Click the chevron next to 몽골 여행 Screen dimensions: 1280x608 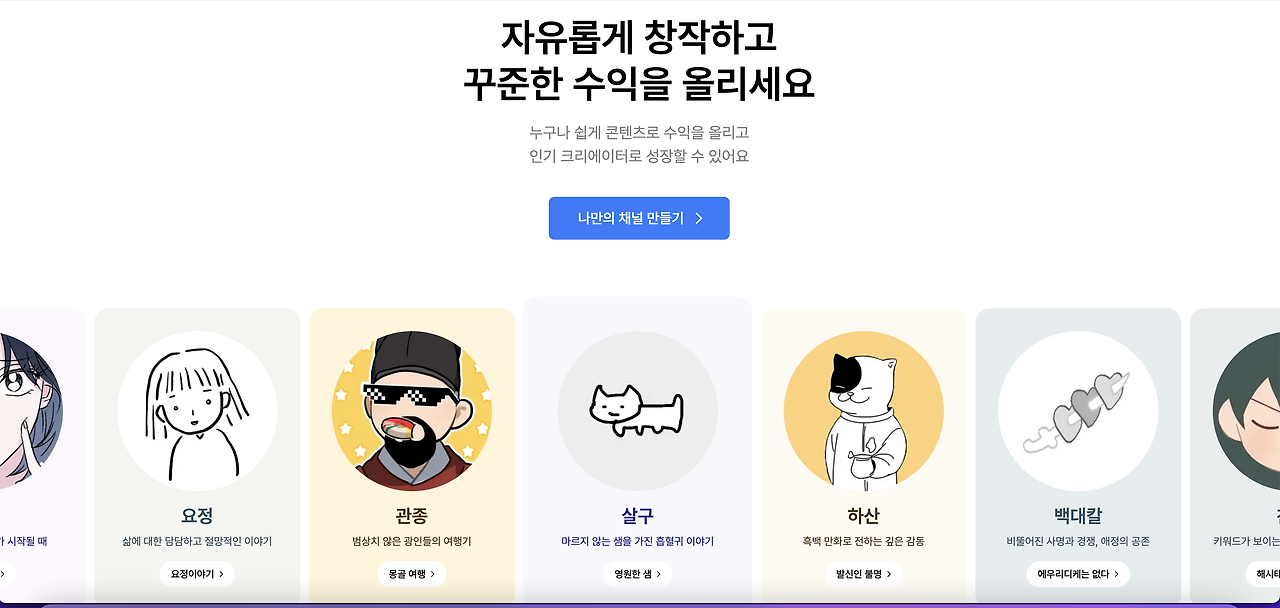pyautogui.click(x=432, y=574)
